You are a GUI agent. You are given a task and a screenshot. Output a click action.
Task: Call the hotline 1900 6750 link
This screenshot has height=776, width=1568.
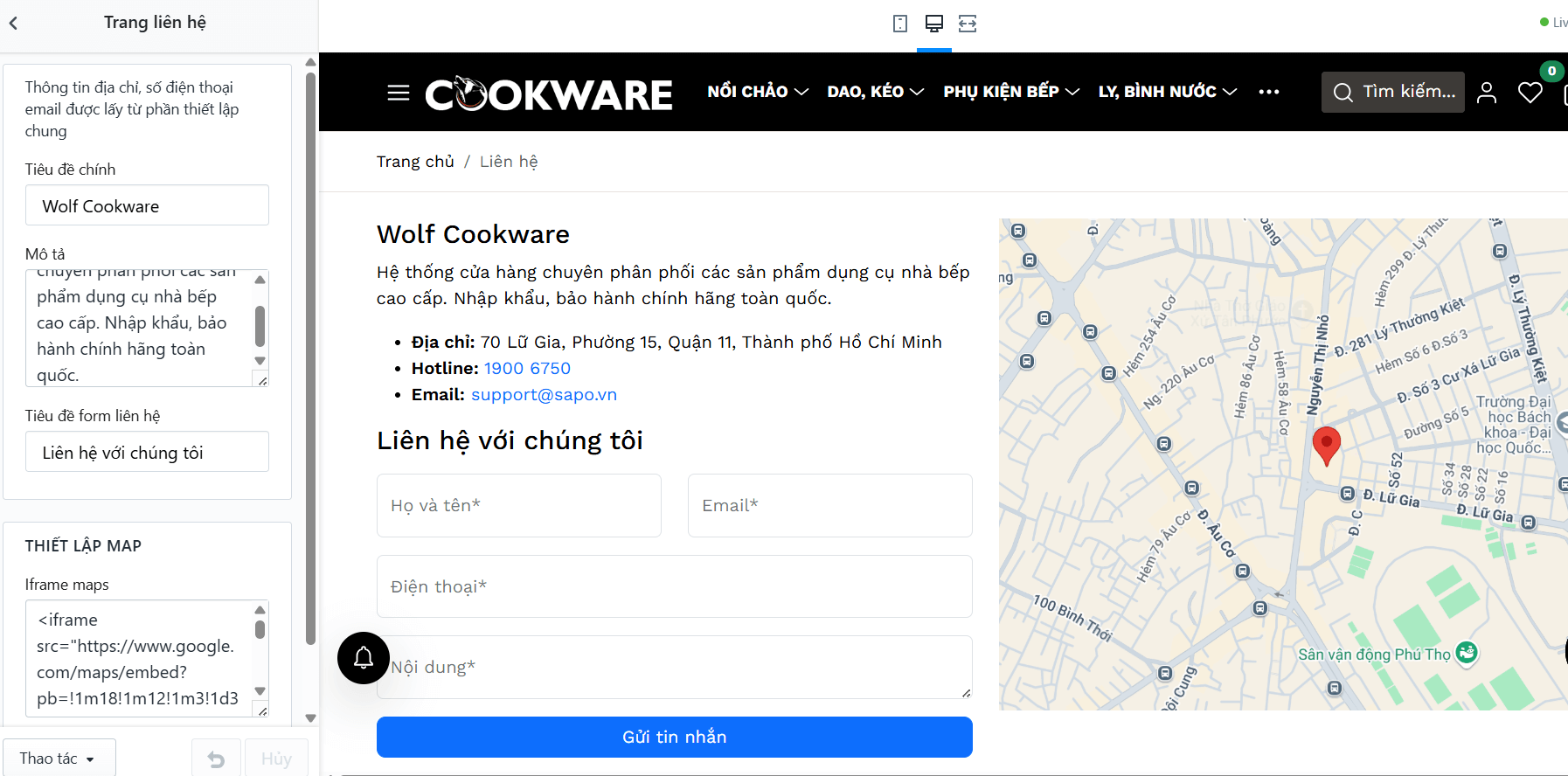pos(527,369)
